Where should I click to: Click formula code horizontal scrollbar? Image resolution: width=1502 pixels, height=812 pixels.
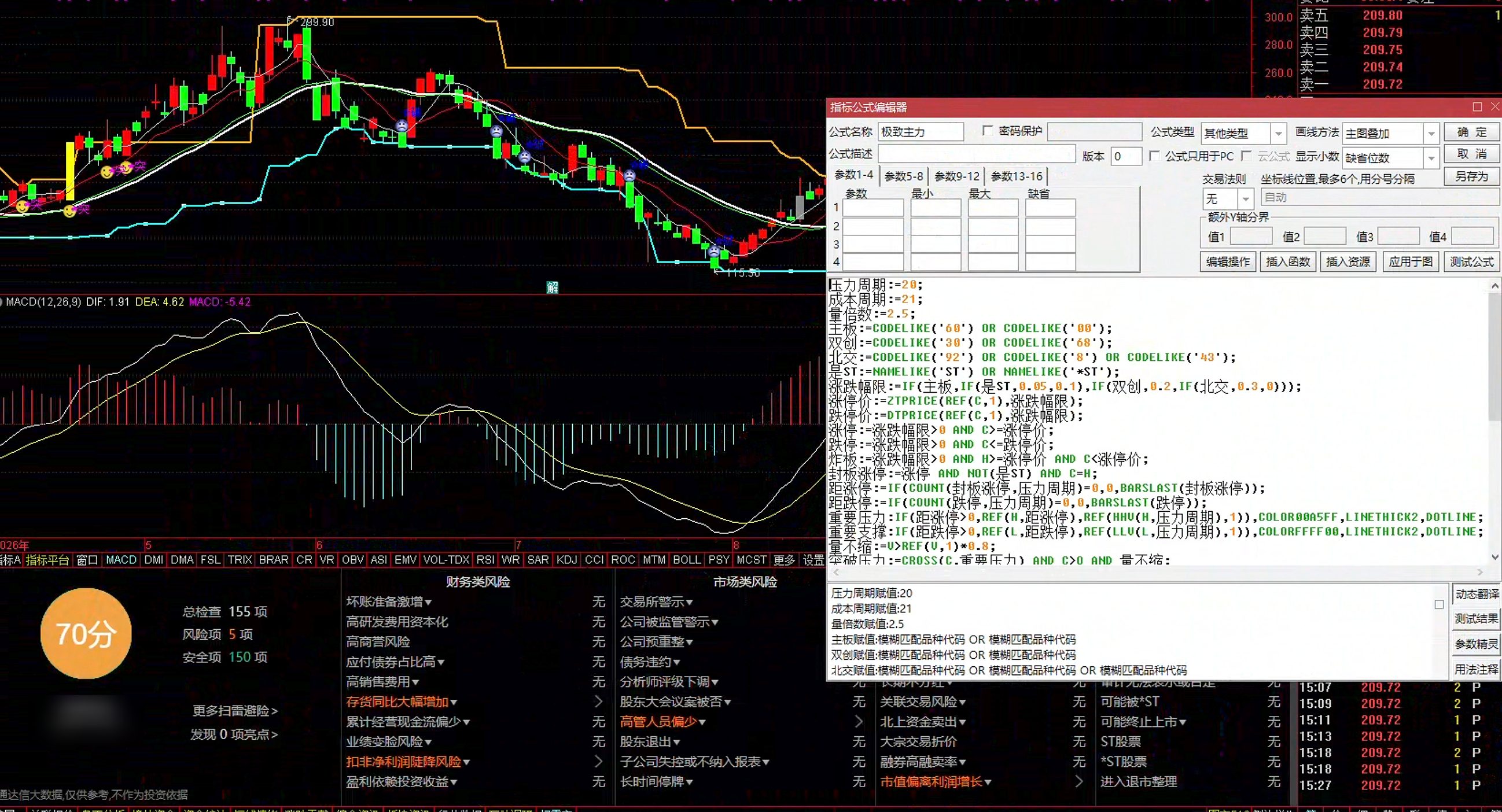click(1157, 572)
